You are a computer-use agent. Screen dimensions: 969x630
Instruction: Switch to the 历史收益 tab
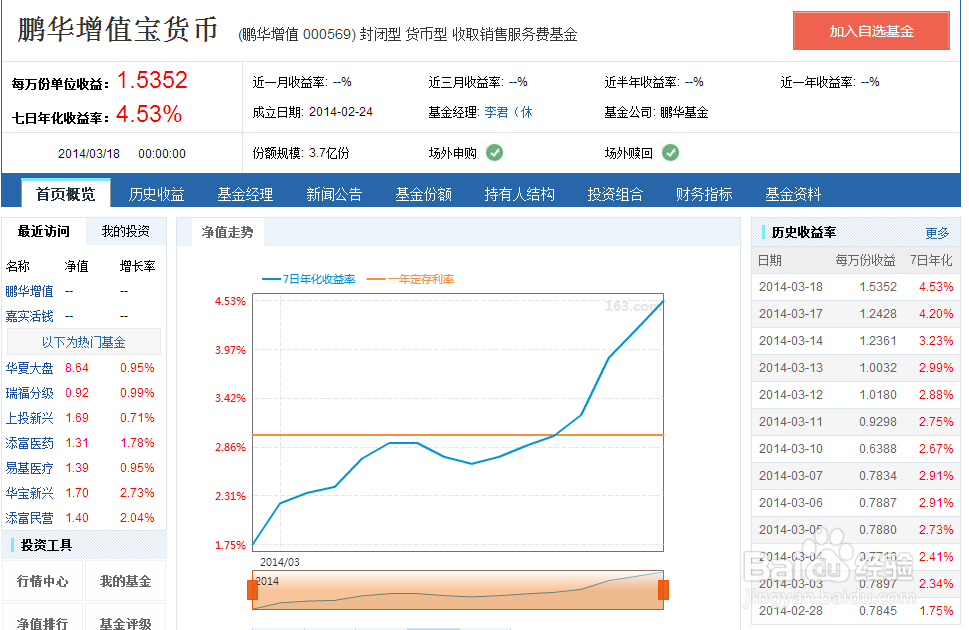coord(155,194)
